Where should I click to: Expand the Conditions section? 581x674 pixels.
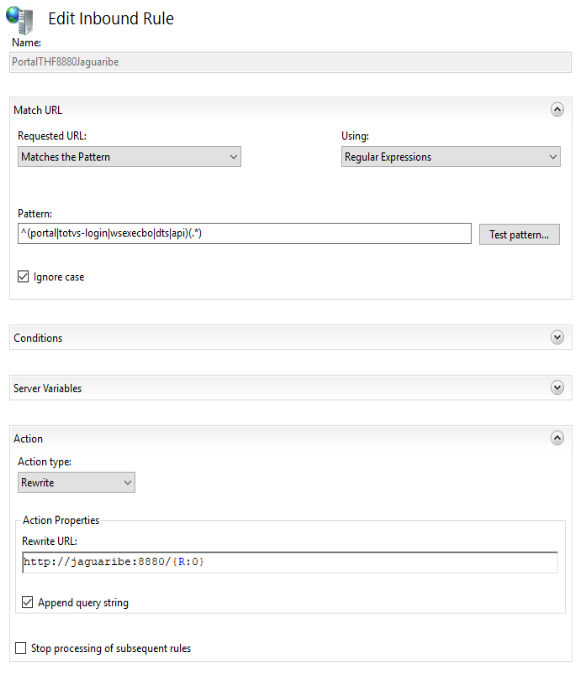tap(557, 337)
